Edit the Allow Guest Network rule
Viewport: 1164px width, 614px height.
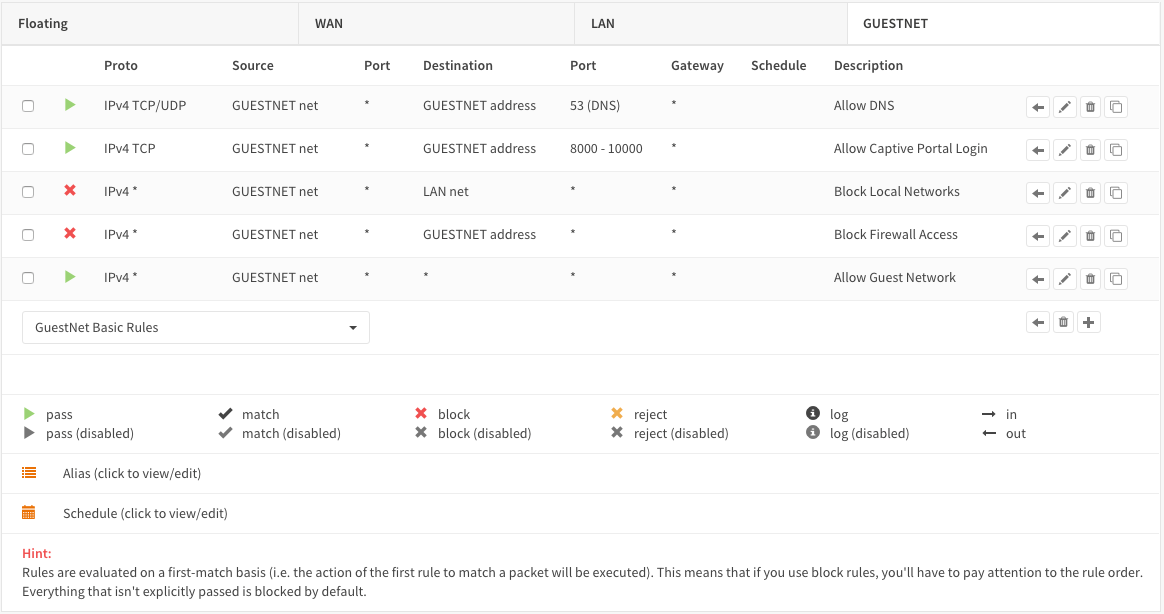(x=1065, y=279)
